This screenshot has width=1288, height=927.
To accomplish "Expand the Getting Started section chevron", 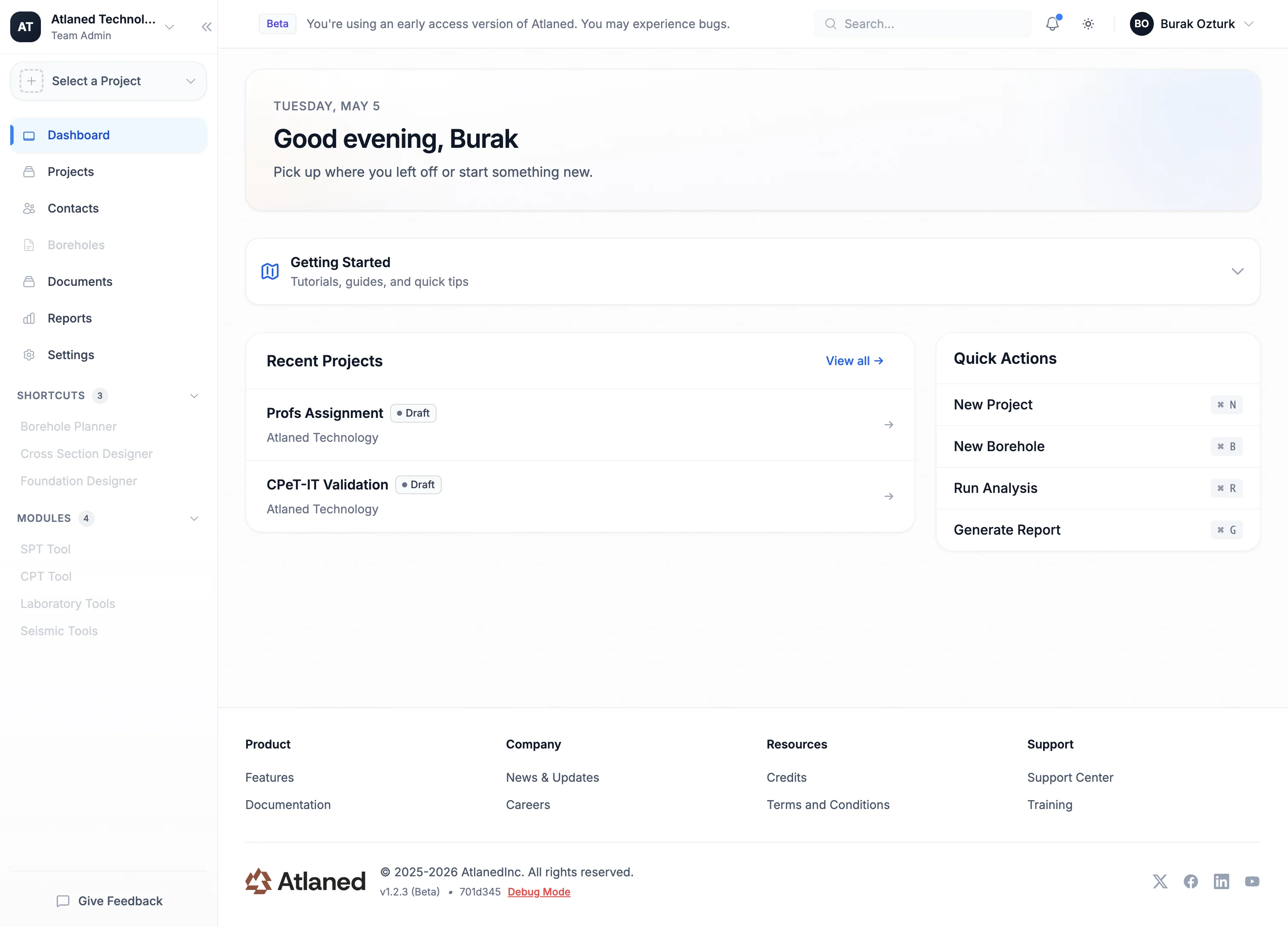I will pyautogui.click(x=1237, y=271).
